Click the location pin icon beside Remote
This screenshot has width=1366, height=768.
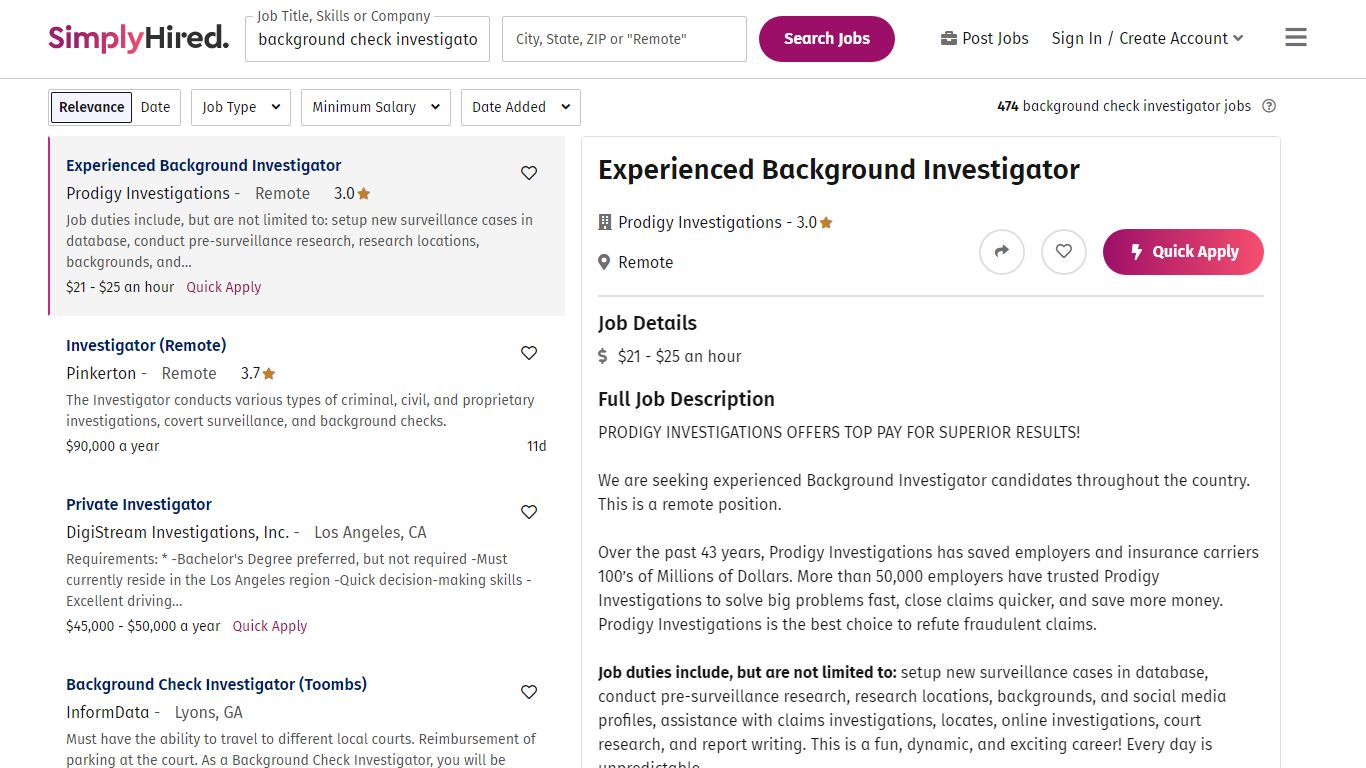coord(604,262)
